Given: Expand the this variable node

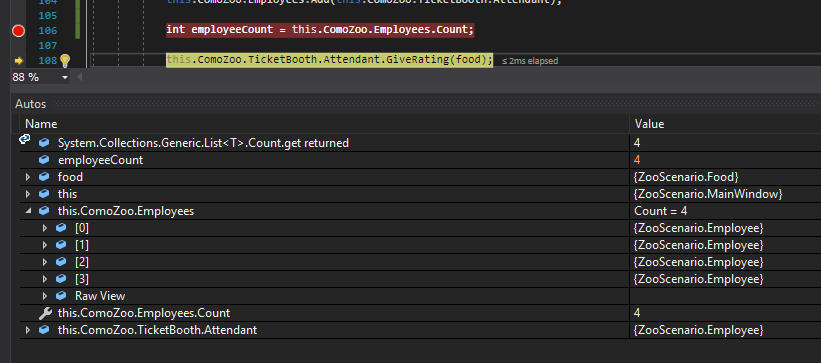Looking at the screenshot, I should coord(28,194).
